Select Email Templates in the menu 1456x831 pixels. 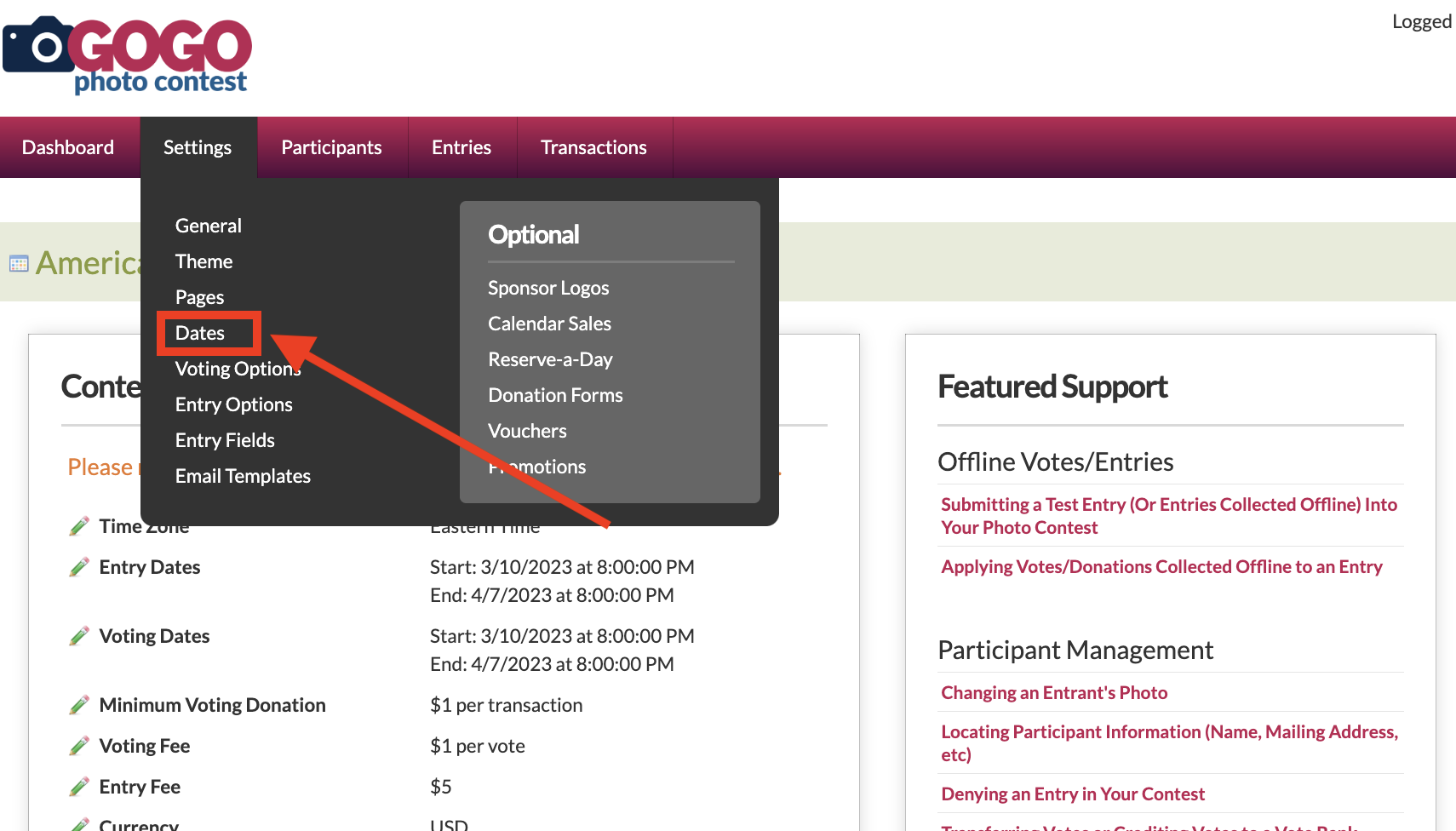(243, 476)
